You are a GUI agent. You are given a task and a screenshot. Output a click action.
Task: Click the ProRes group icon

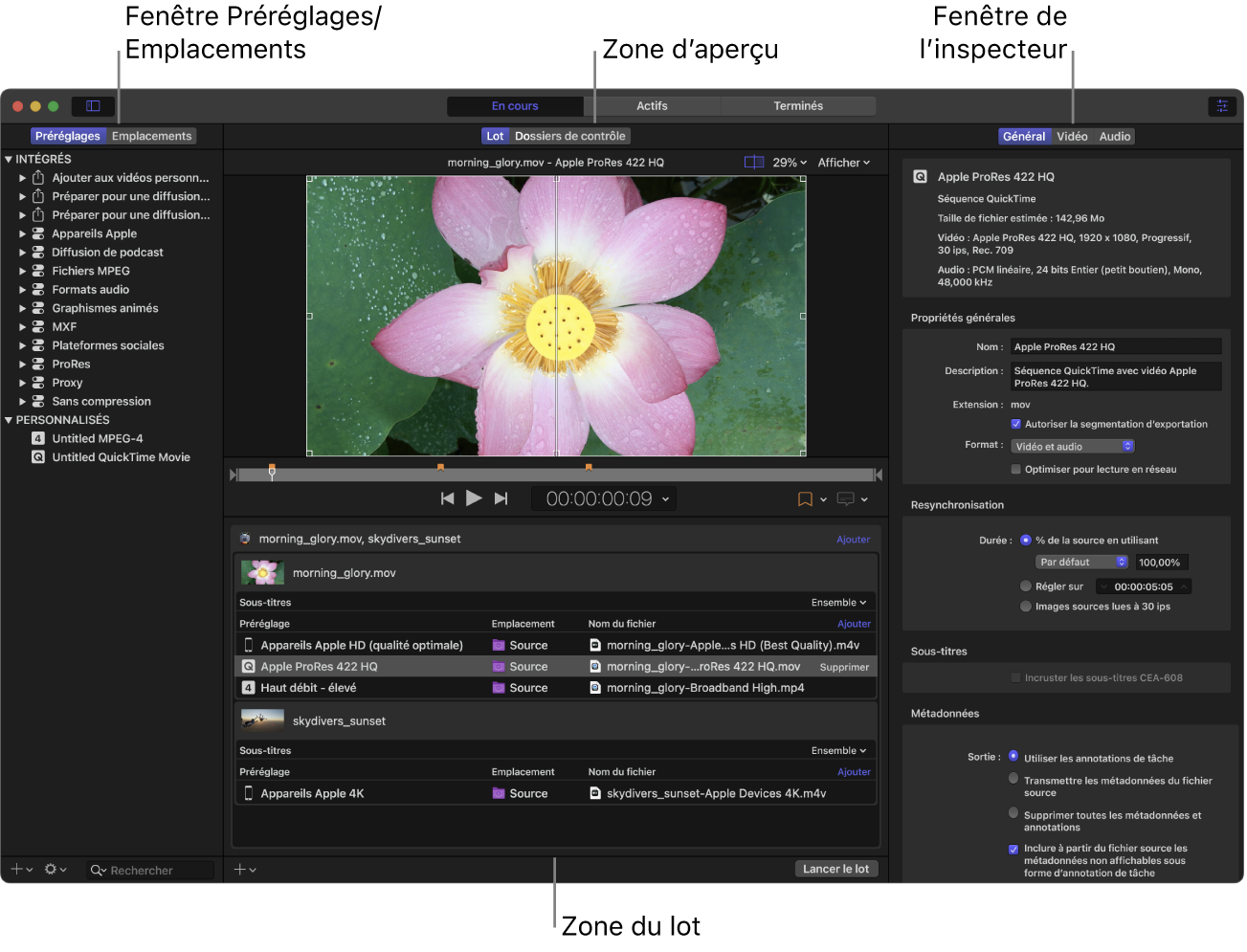pyautogui.click(x=38, y=365)
